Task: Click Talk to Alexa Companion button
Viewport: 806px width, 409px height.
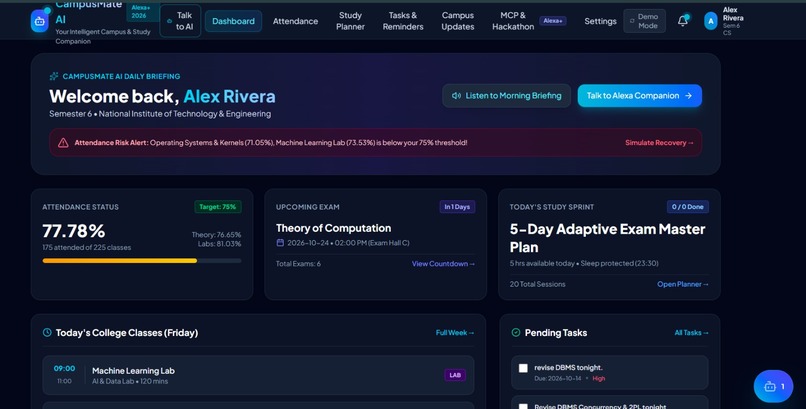Action: point(639,96)
